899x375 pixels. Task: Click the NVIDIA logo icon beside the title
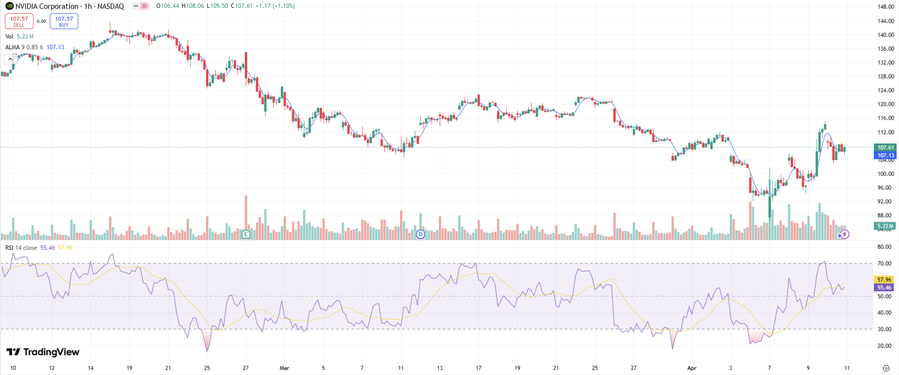point(10,6)
